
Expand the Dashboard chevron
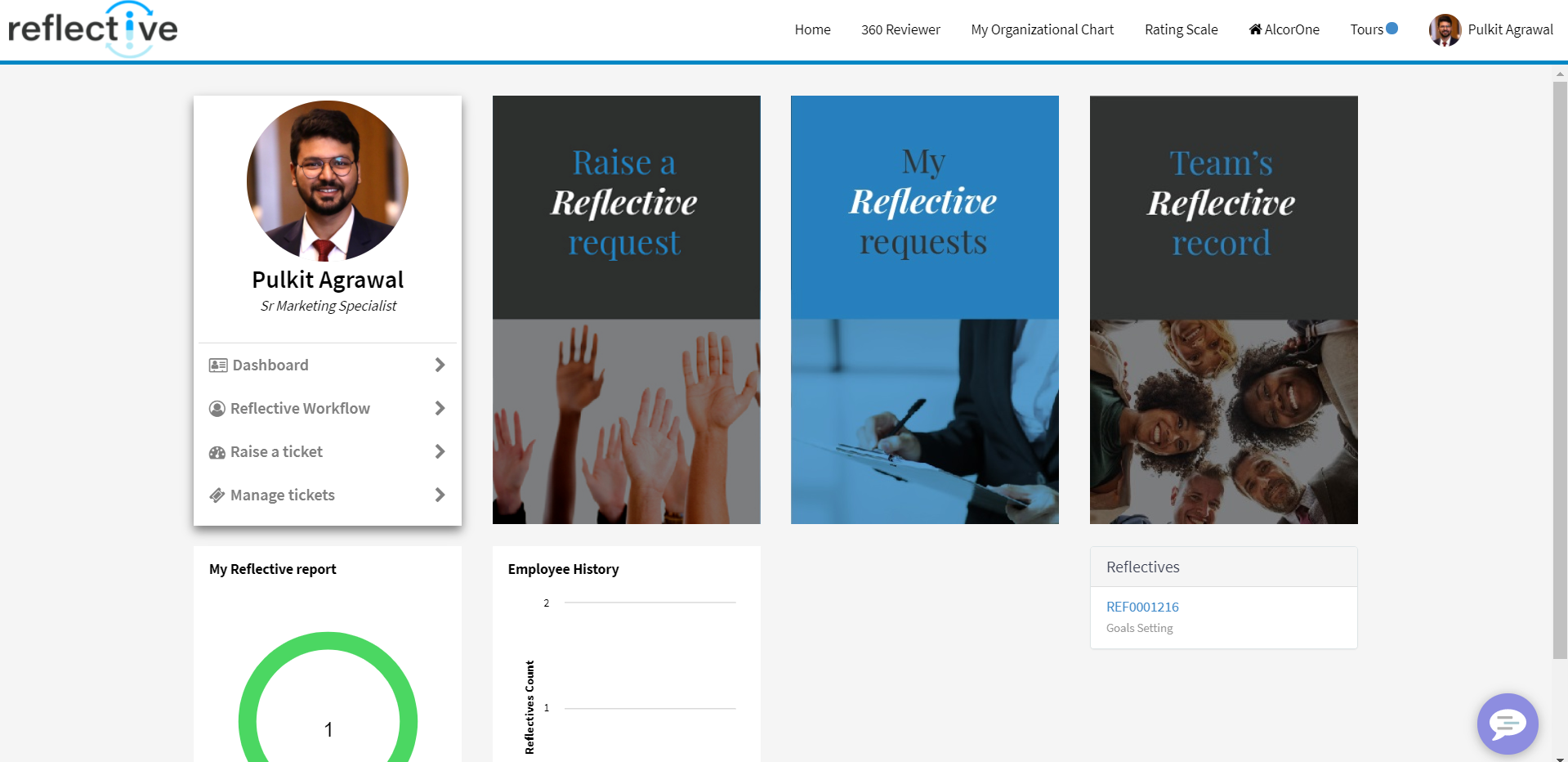440,365
